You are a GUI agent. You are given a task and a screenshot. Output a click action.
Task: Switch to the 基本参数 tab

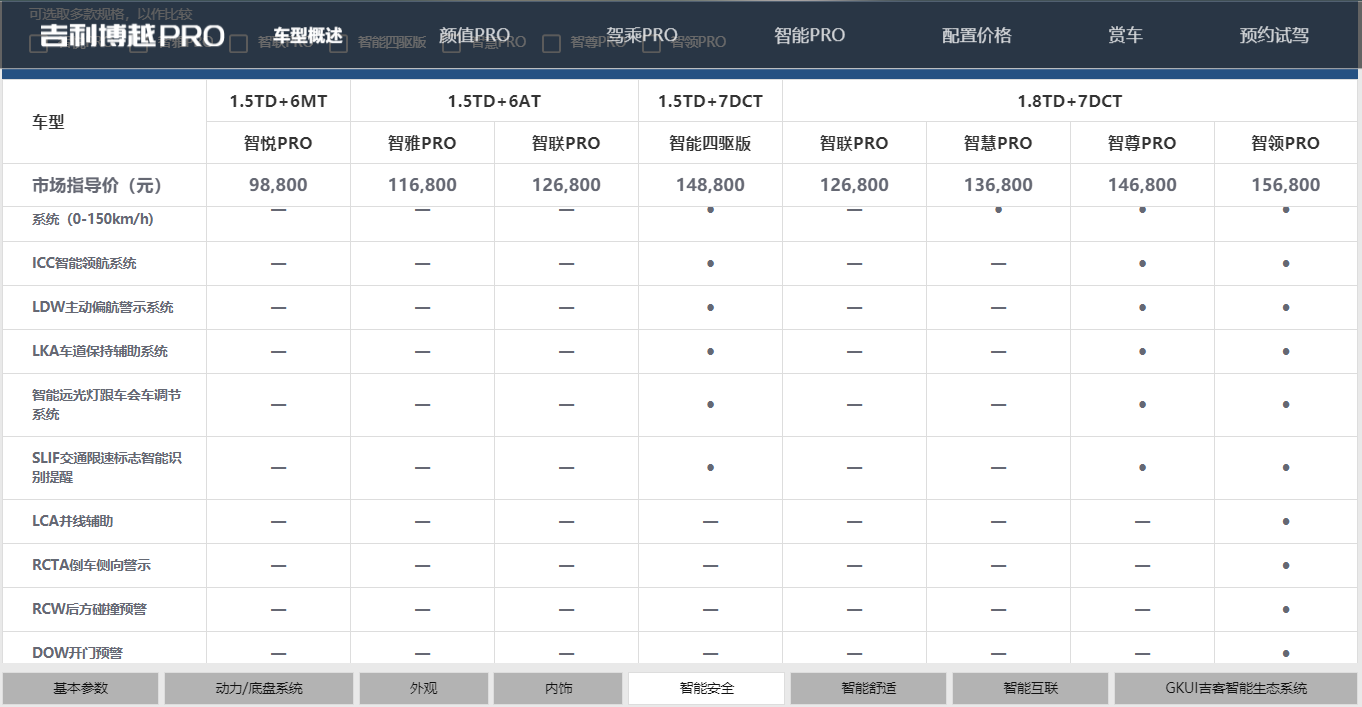pyautogui.click(x=80, y=688)
